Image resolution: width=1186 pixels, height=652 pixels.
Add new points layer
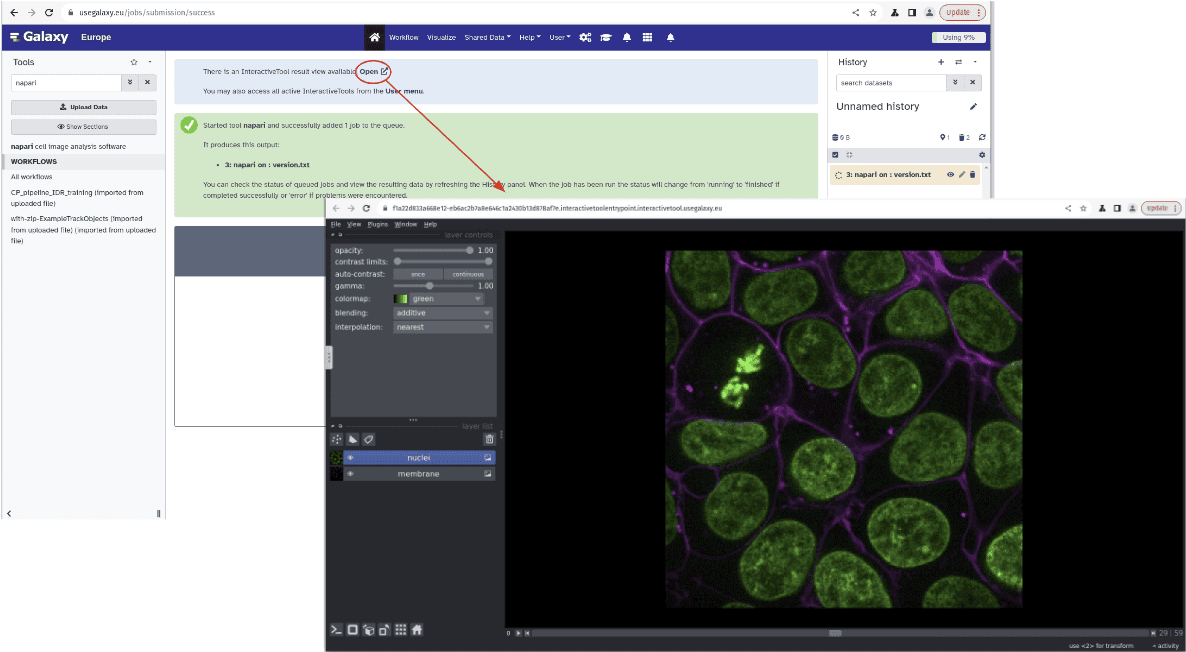coord(337,439)
